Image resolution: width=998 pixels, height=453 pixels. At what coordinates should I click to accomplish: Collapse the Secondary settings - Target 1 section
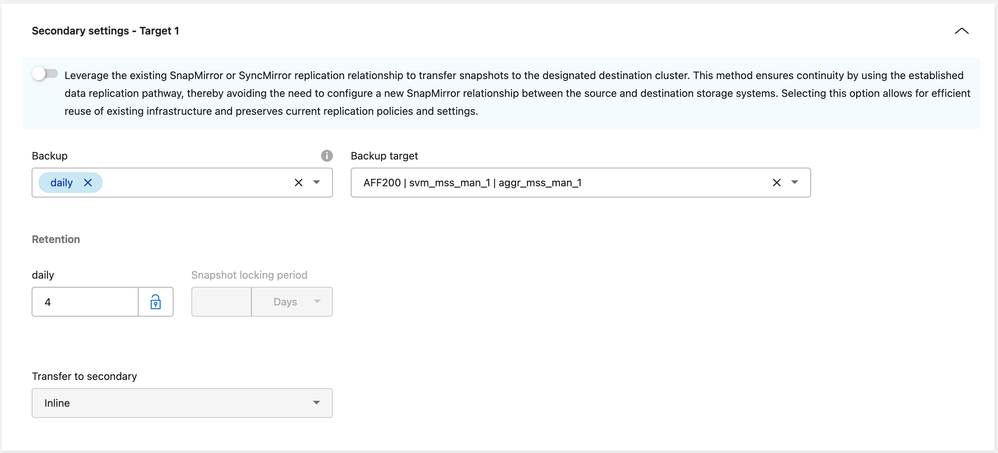pyautogui.click(x=961, y=31)
